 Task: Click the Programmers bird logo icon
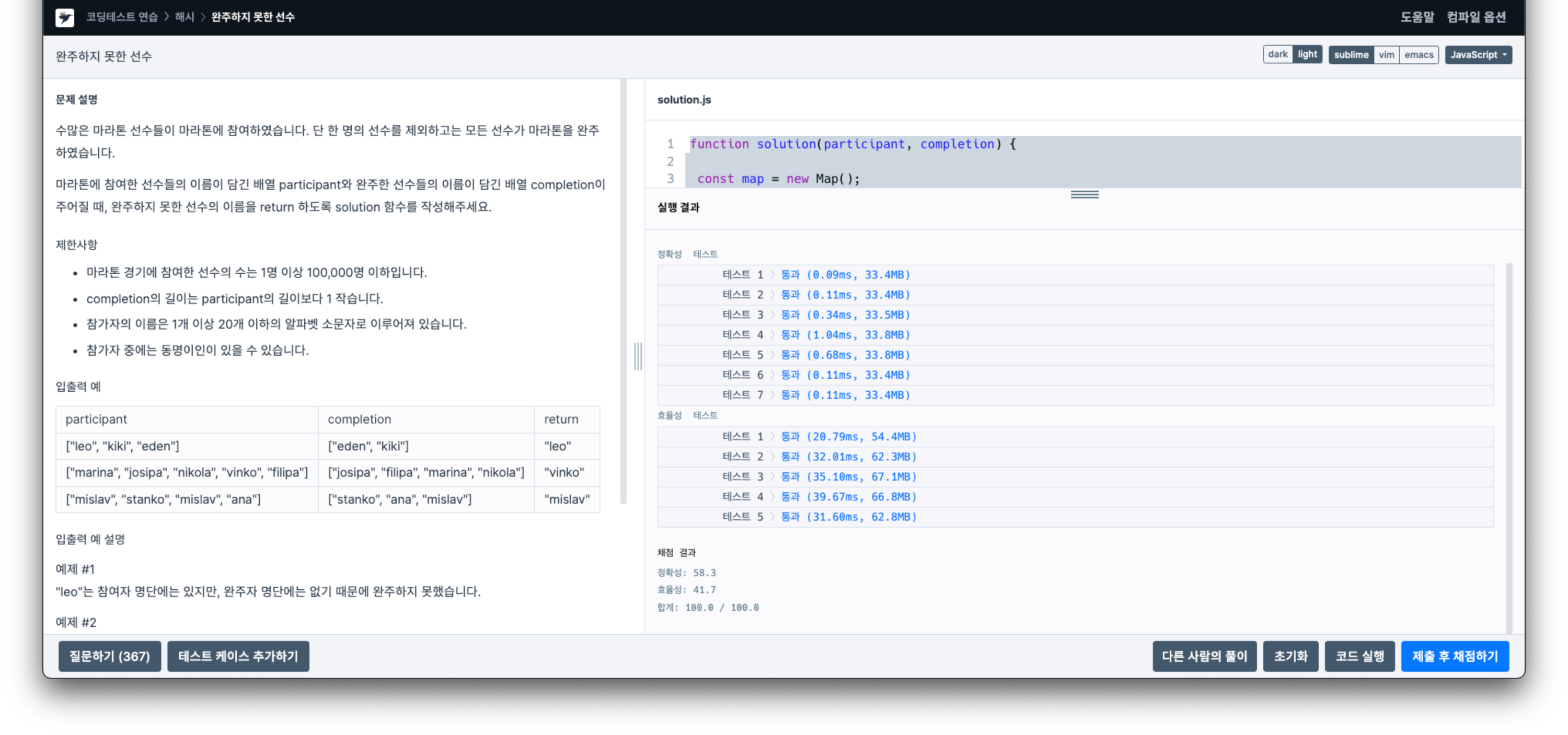(64, 17)
